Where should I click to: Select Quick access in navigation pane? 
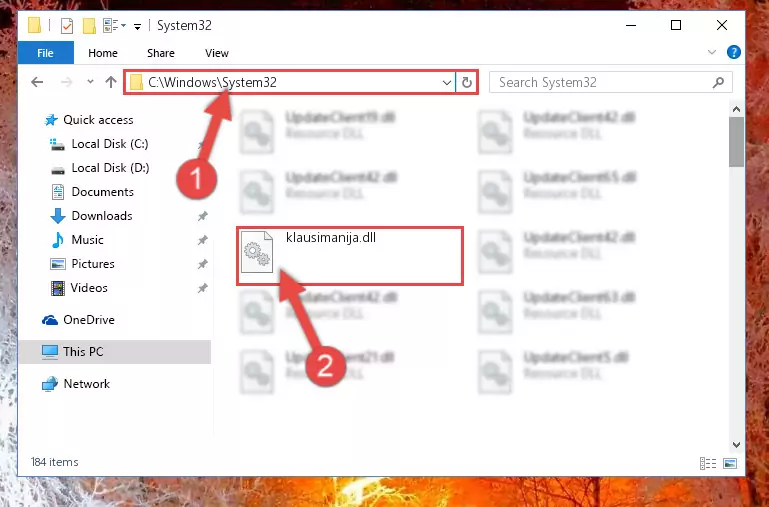click(98, 120)
